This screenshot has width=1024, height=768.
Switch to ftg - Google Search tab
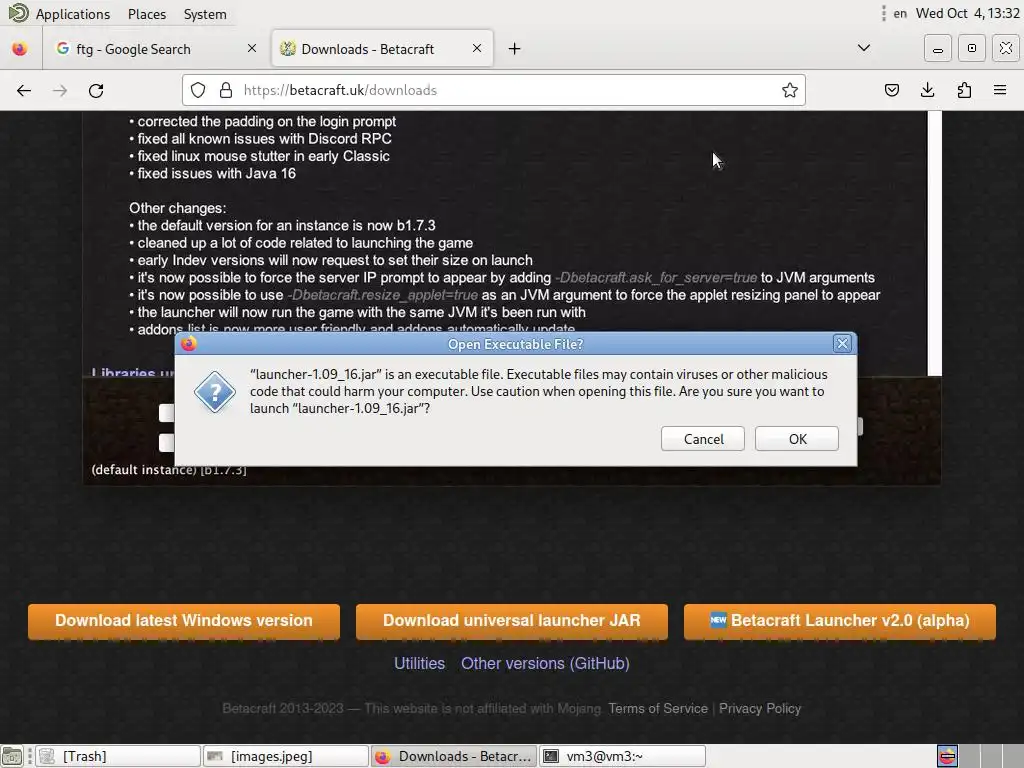pyautogui.click(x=155, y=49)
